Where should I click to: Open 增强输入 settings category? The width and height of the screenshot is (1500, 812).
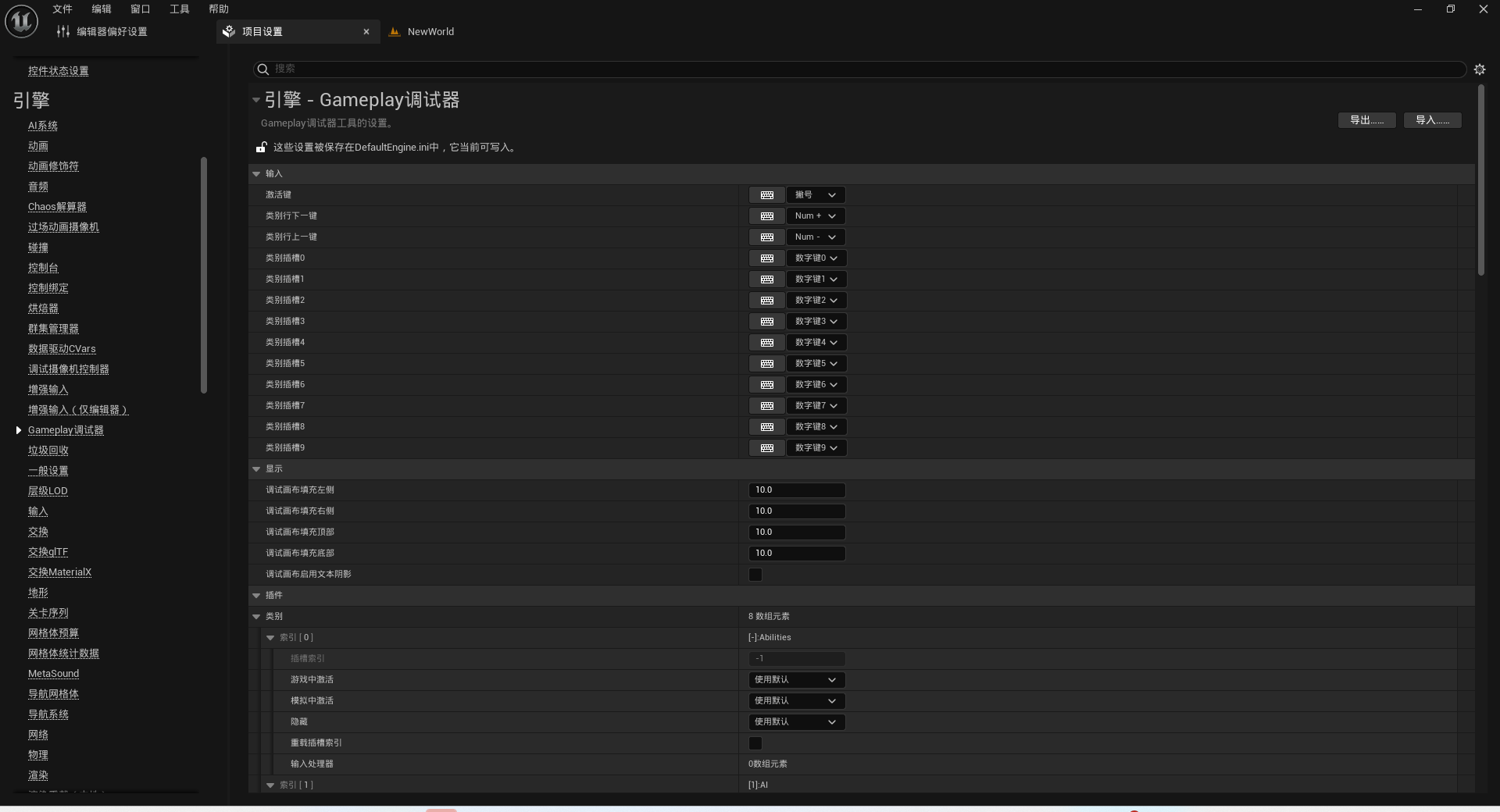(48, 390)
